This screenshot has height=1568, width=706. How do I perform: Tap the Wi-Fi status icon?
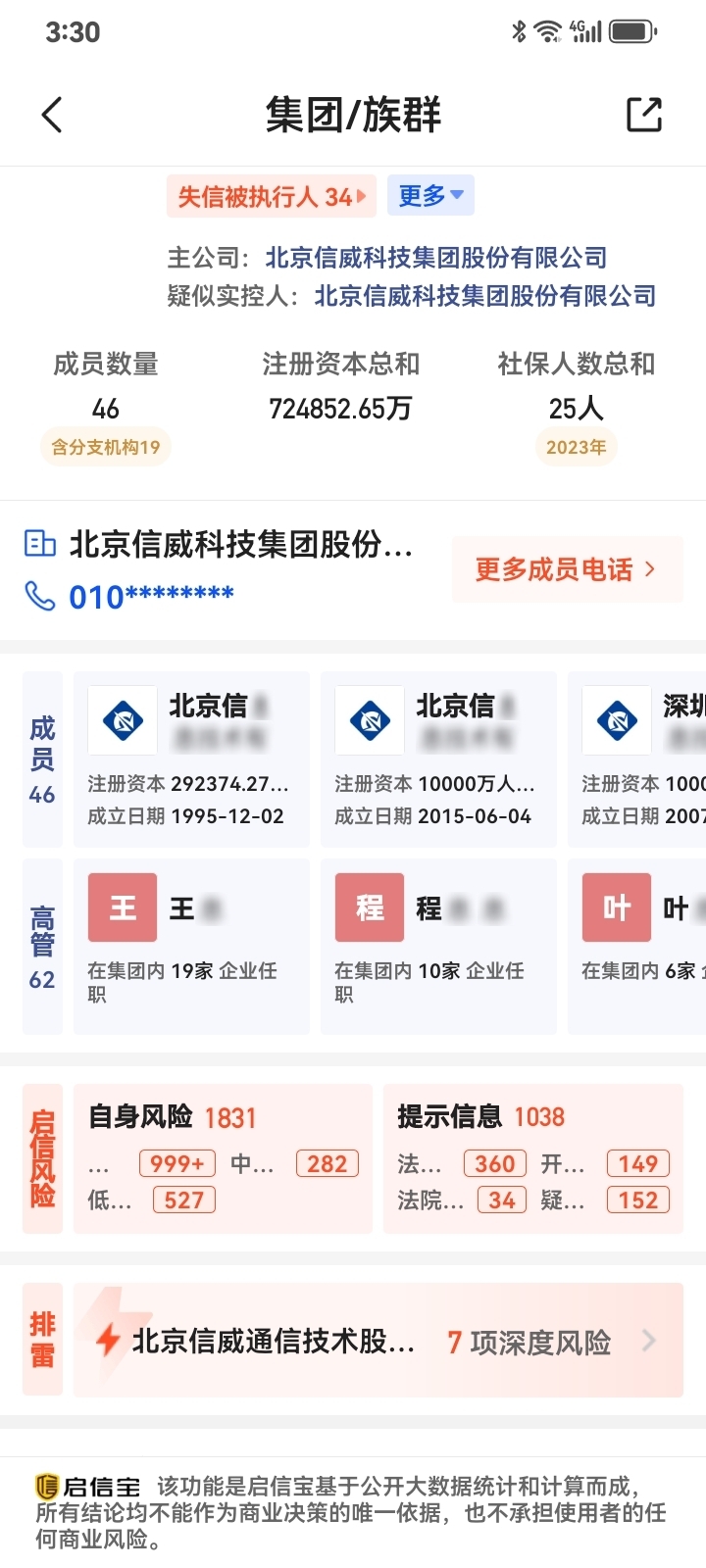pyautogui.click(x=548, y=31)
